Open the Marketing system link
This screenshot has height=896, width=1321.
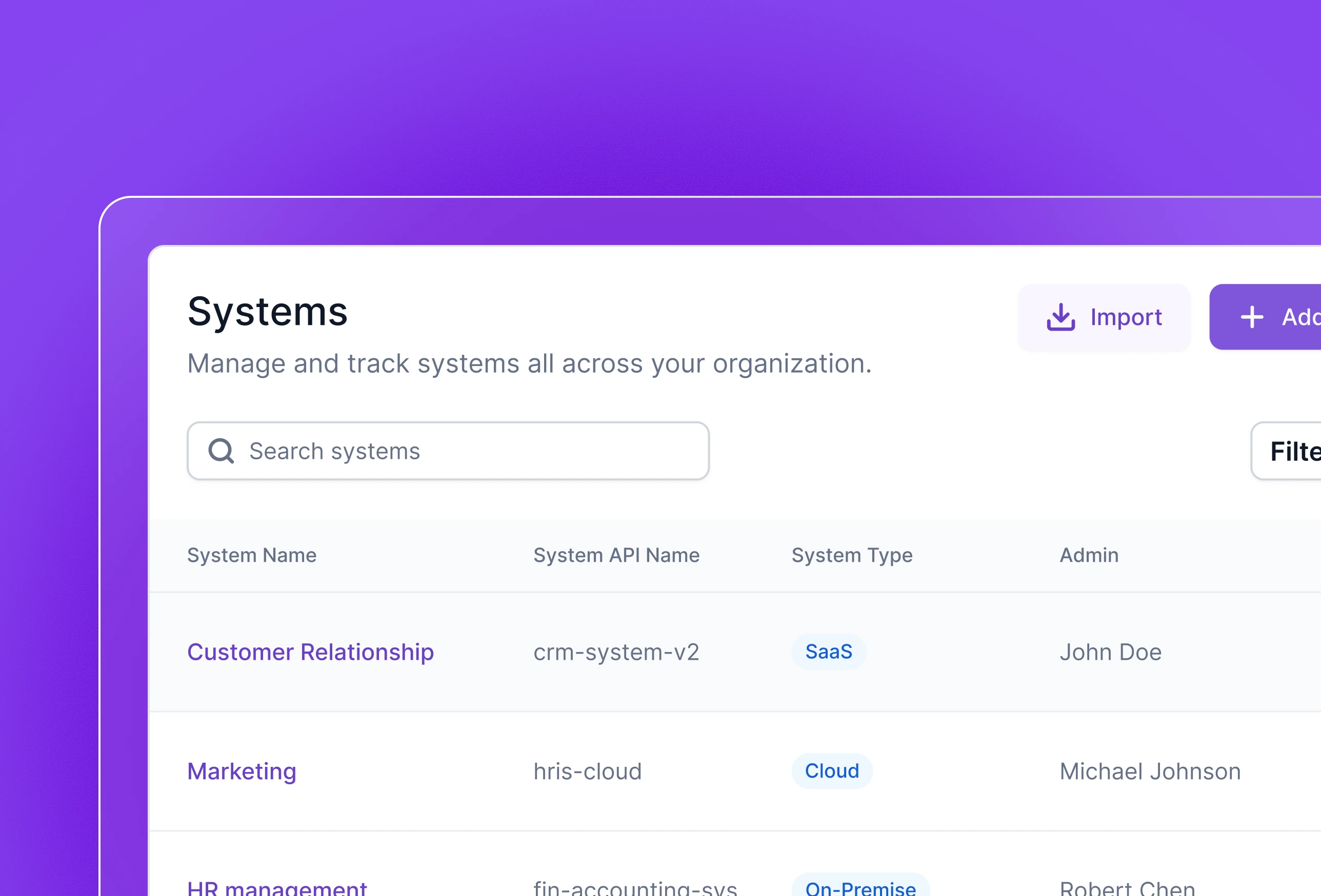[x=242, y=771]
